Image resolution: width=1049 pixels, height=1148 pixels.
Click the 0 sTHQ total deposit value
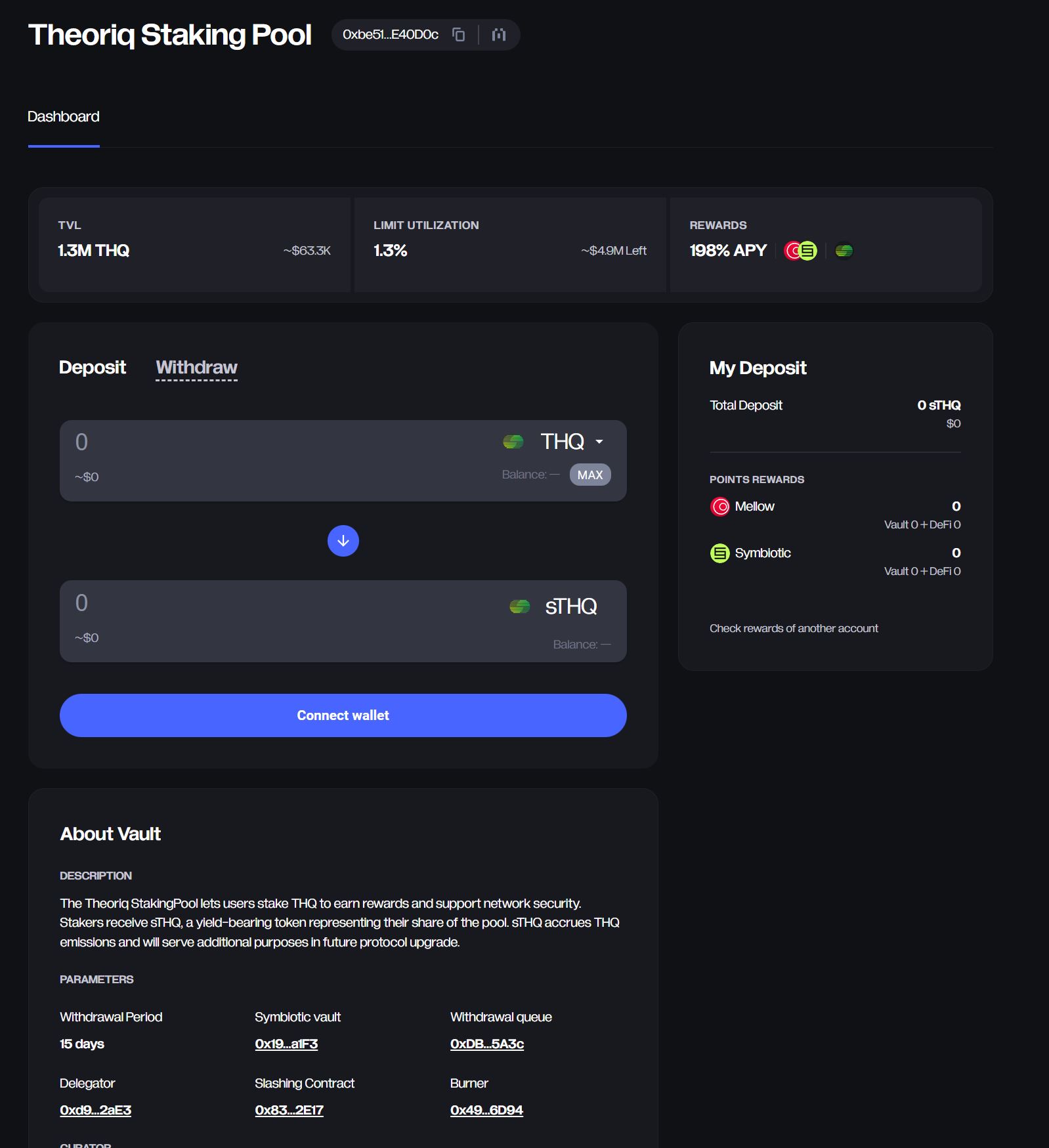tap(939, 405)
